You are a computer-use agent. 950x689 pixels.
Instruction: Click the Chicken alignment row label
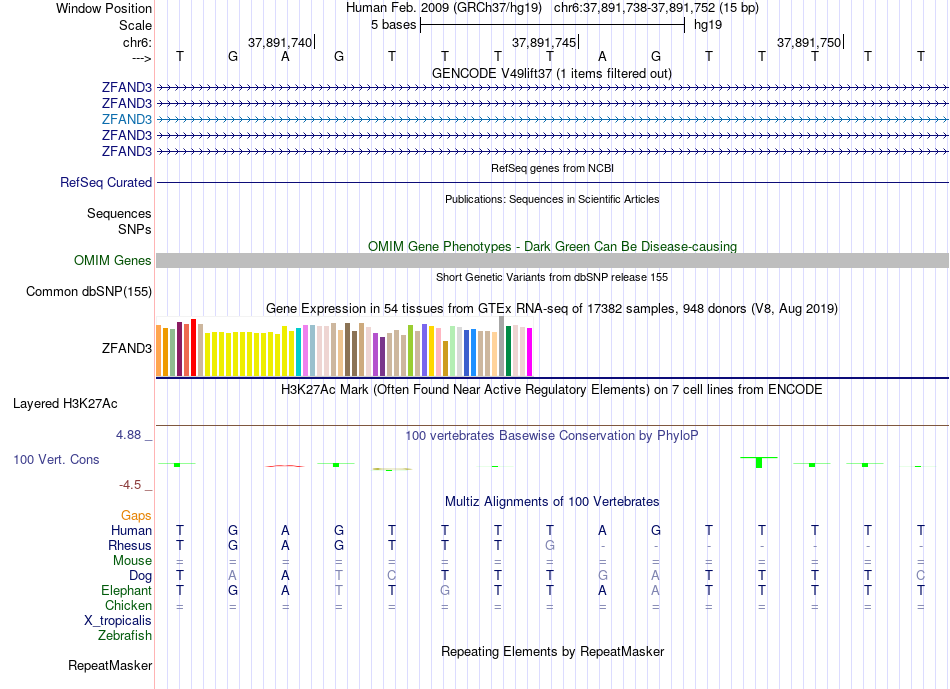[128, 605]
